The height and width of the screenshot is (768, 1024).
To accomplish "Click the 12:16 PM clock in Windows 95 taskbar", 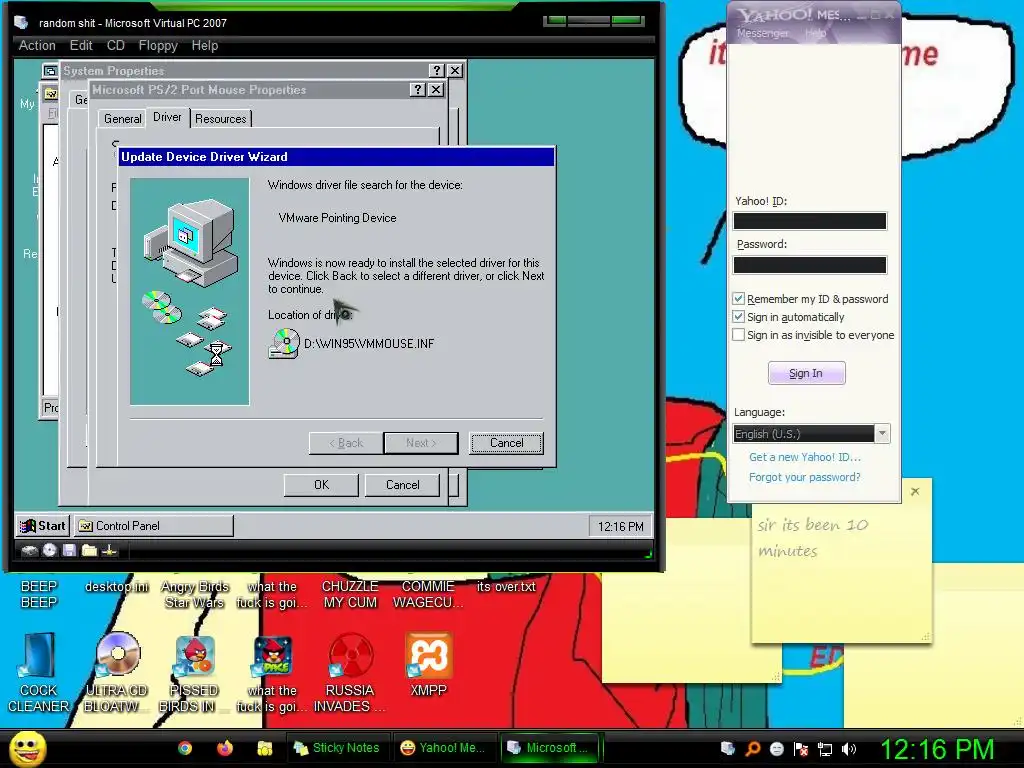I will click(620, 526).
